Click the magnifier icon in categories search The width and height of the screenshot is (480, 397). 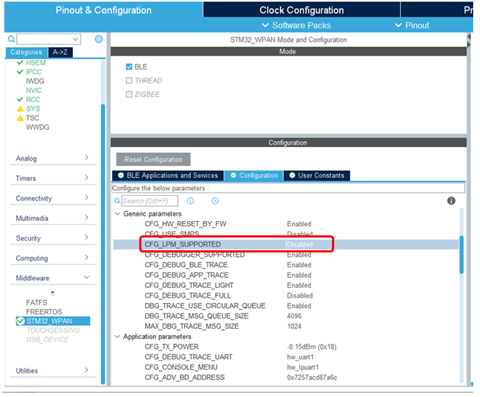(11, 39)
